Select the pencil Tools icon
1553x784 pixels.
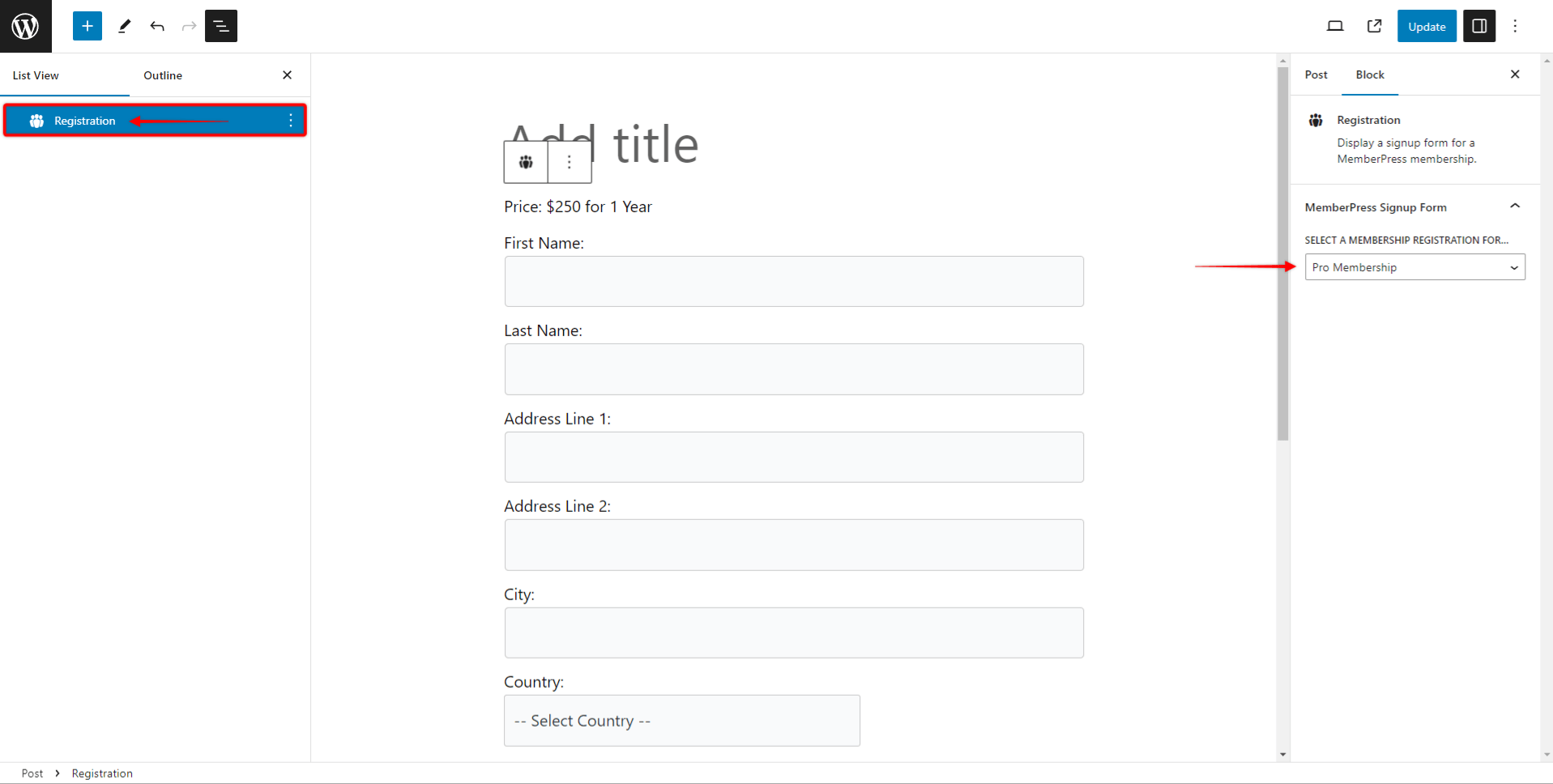[x=124, y=26]
